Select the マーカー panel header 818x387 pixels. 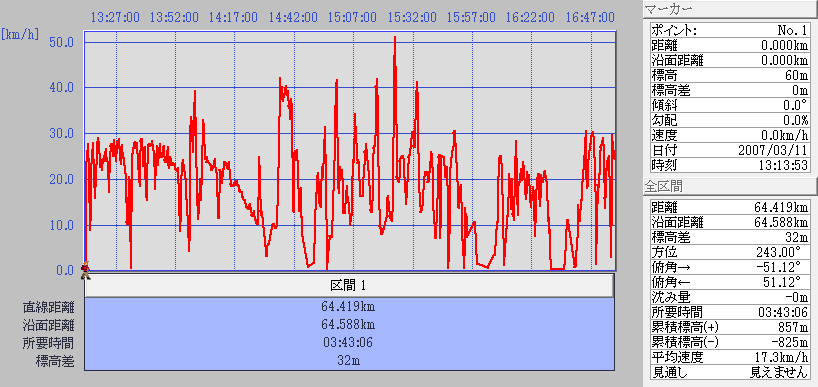click(730, 9)
